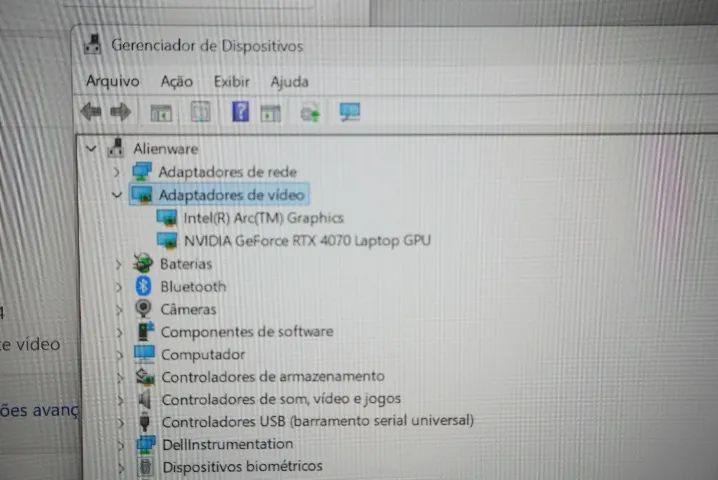Select Controladores de som, vídeo e jogos label

click(x=281, y=399)
